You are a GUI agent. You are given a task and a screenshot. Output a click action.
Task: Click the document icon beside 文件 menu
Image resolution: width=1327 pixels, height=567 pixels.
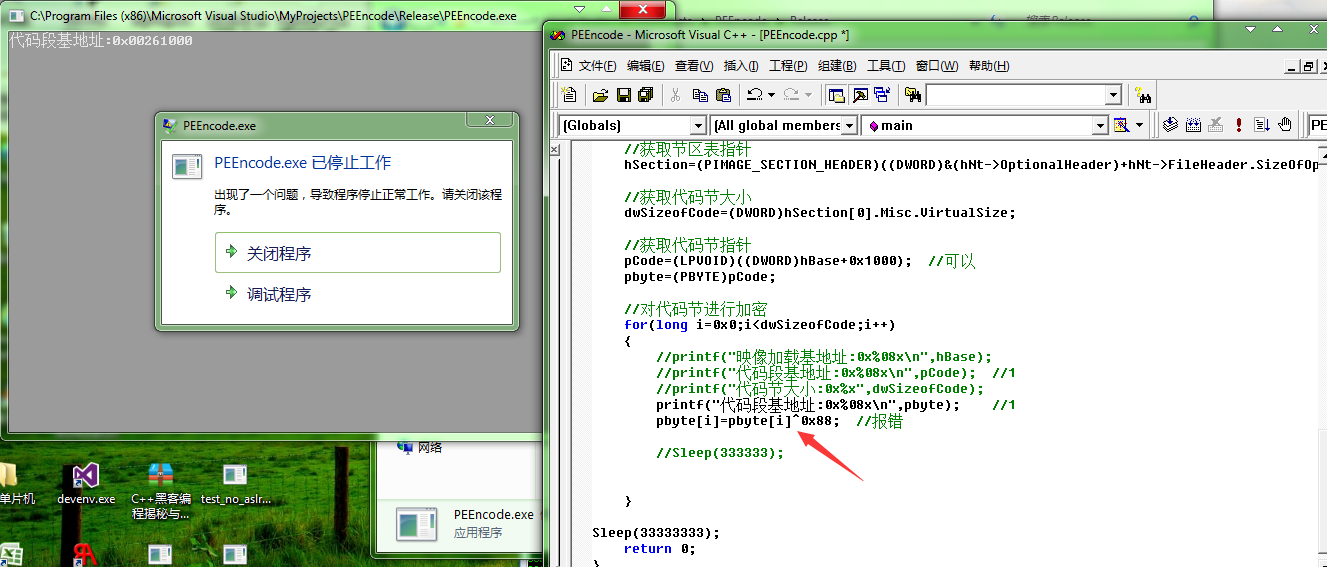coord(566,65)
